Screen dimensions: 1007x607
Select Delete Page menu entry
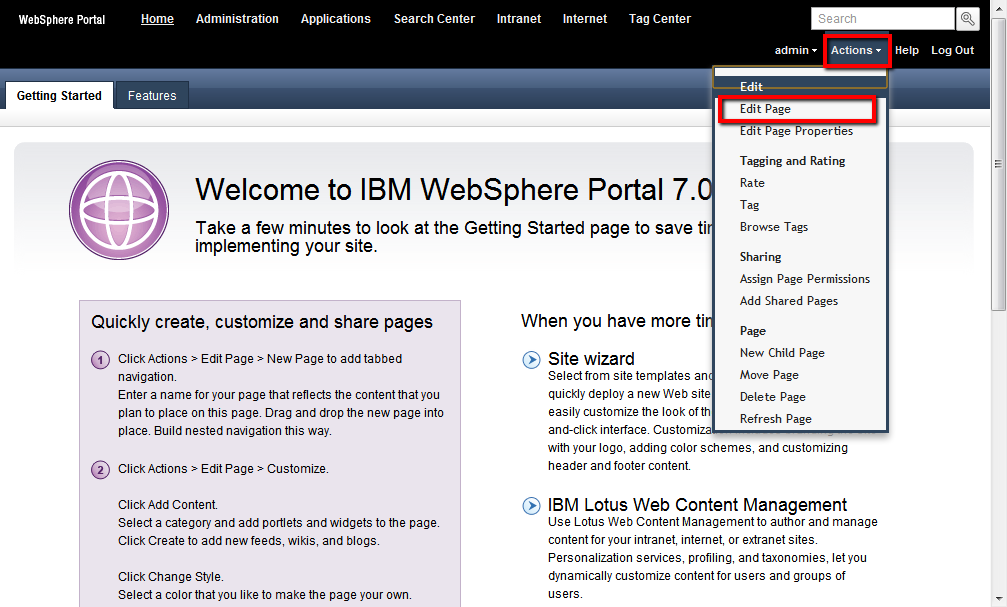coord(773,397)
